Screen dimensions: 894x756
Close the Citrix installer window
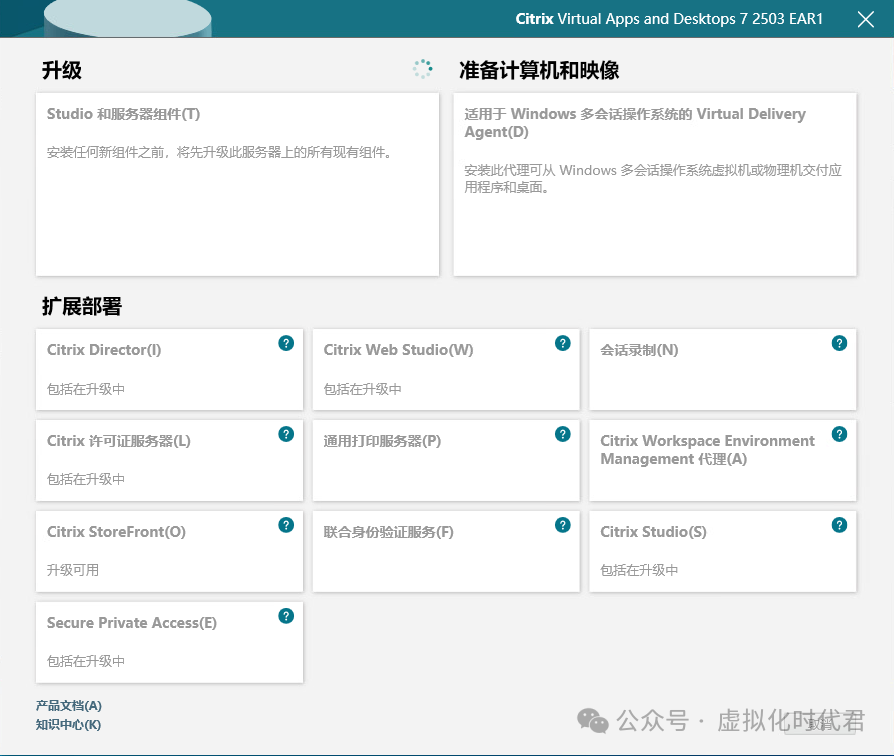[865, 19]
